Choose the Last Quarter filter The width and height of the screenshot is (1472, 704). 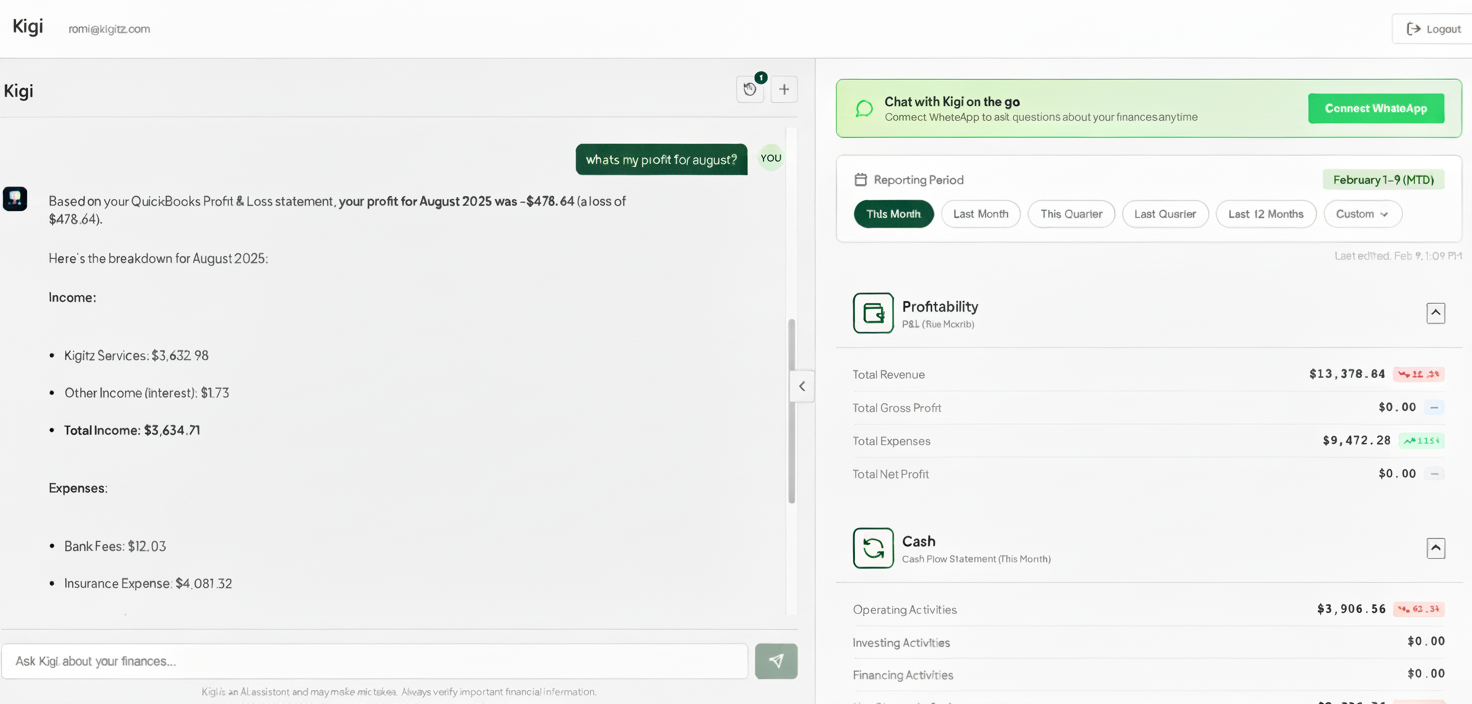pyautogui.click(x=1165, y=214)
